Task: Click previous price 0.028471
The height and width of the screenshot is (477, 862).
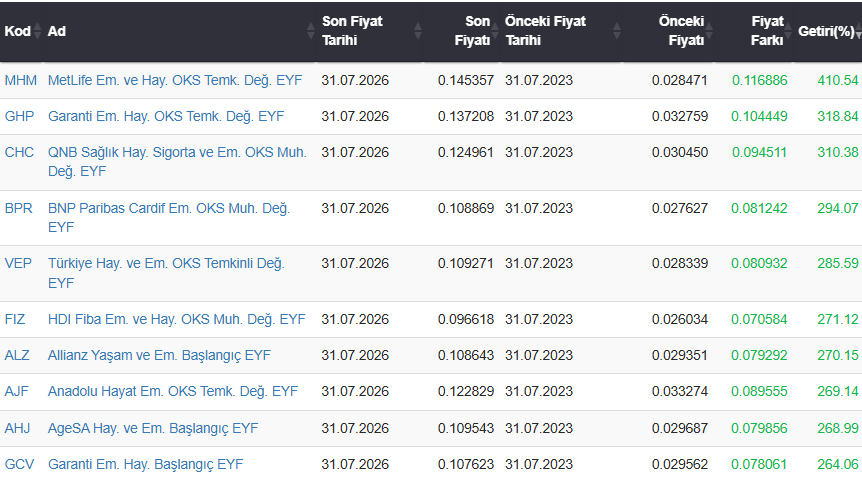Action: tap(680, 80)
